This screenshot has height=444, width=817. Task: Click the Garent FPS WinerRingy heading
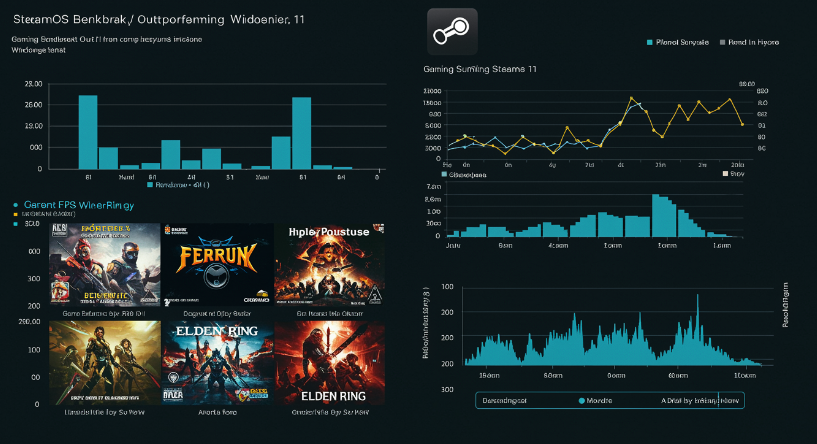click(x=79, y=205)
